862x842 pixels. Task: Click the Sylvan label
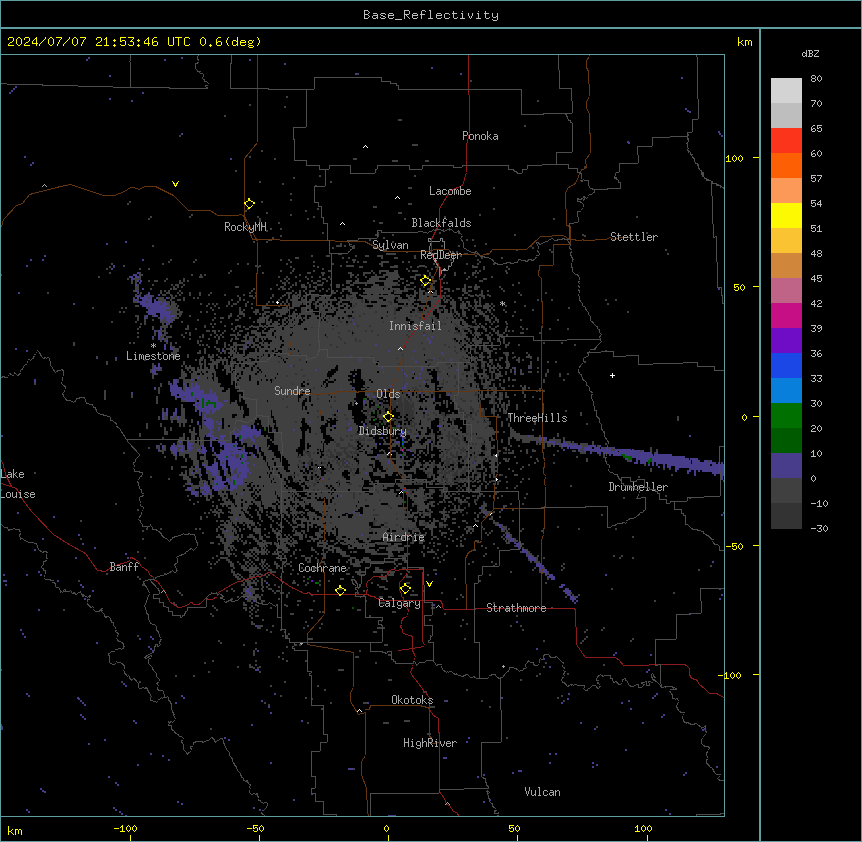pyautogui.click(x=390, y=245)
